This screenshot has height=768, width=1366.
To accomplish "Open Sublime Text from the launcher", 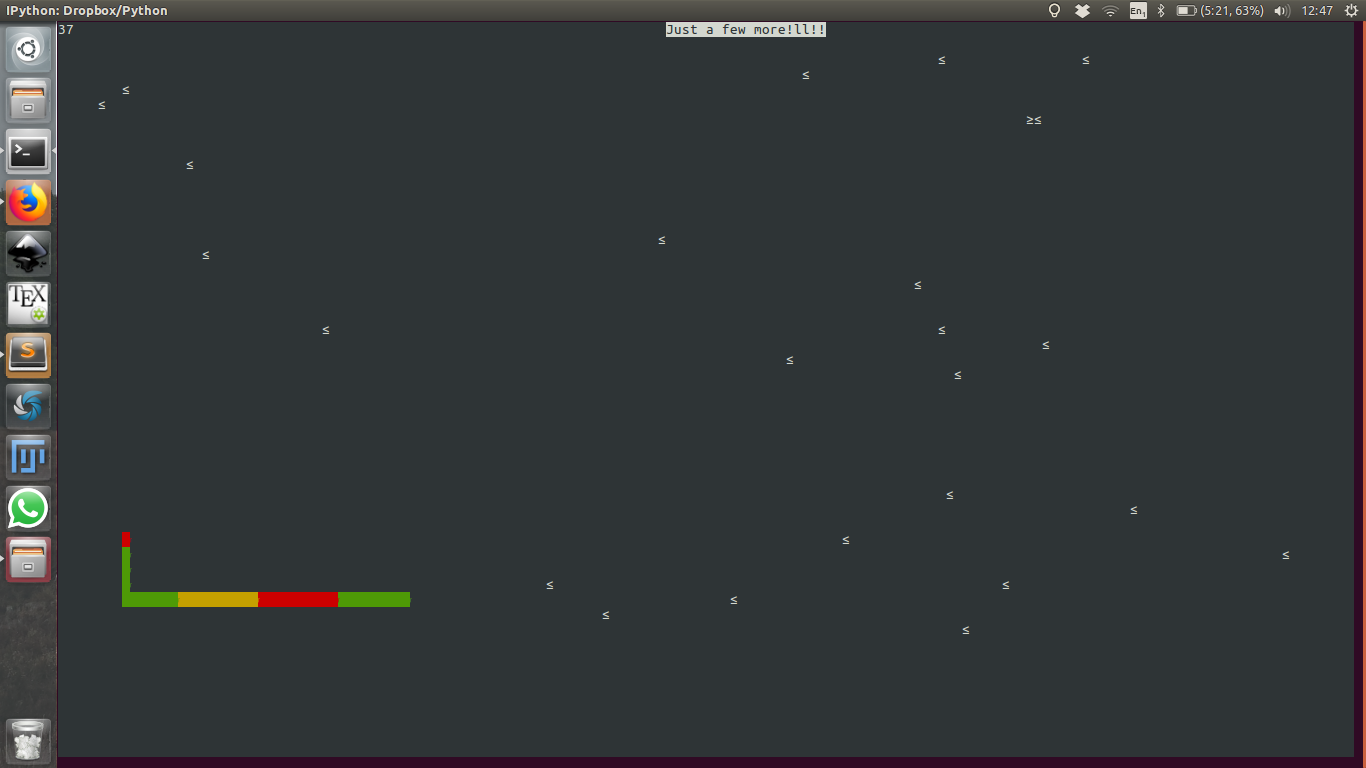I will pos(28,354).
